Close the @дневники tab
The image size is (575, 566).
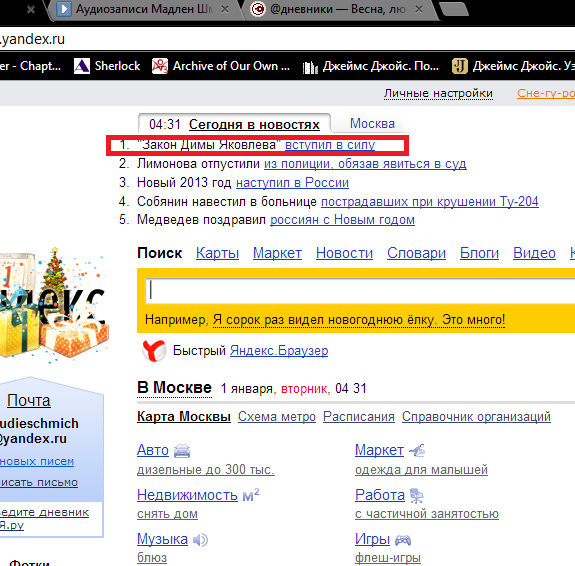coord(419,9)
